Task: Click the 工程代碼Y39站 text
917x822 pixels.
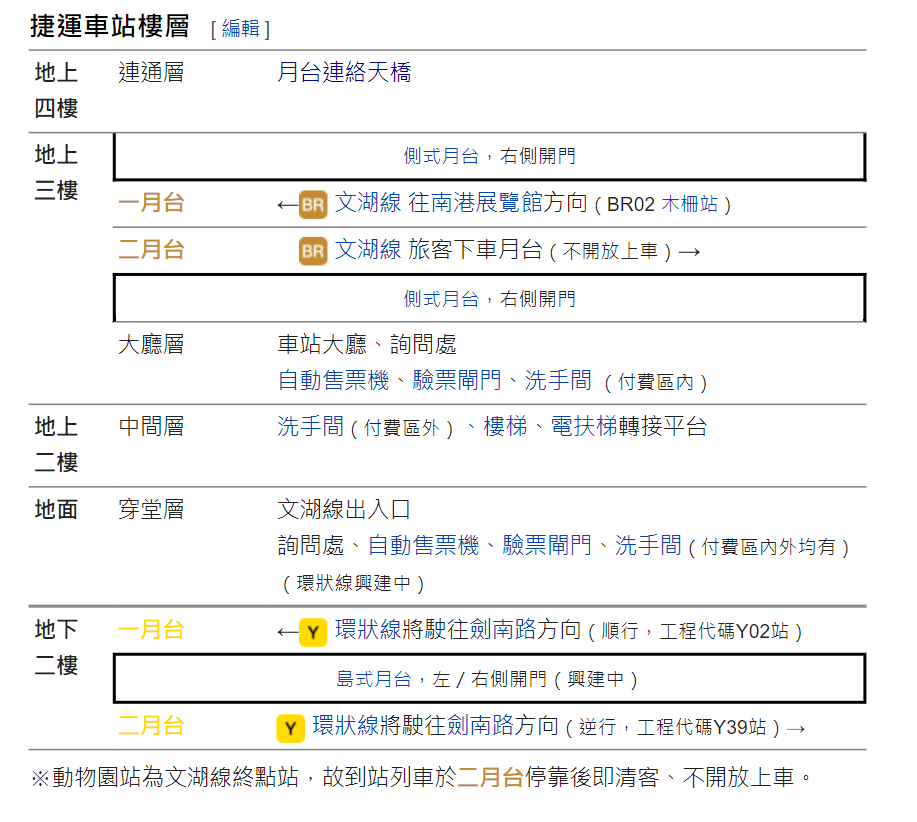Action: (x=702, y=727)
